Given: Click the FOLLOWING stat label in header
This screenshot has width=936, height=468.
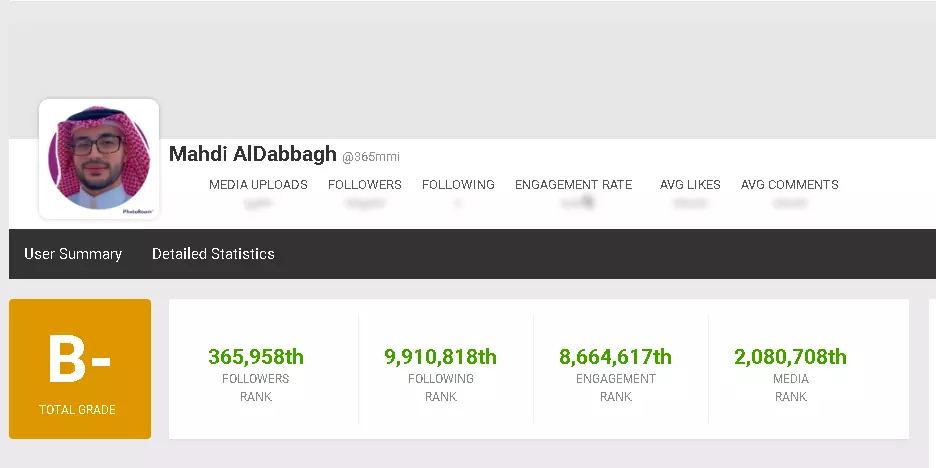Looking at the screenshot, I should [458, 184].
